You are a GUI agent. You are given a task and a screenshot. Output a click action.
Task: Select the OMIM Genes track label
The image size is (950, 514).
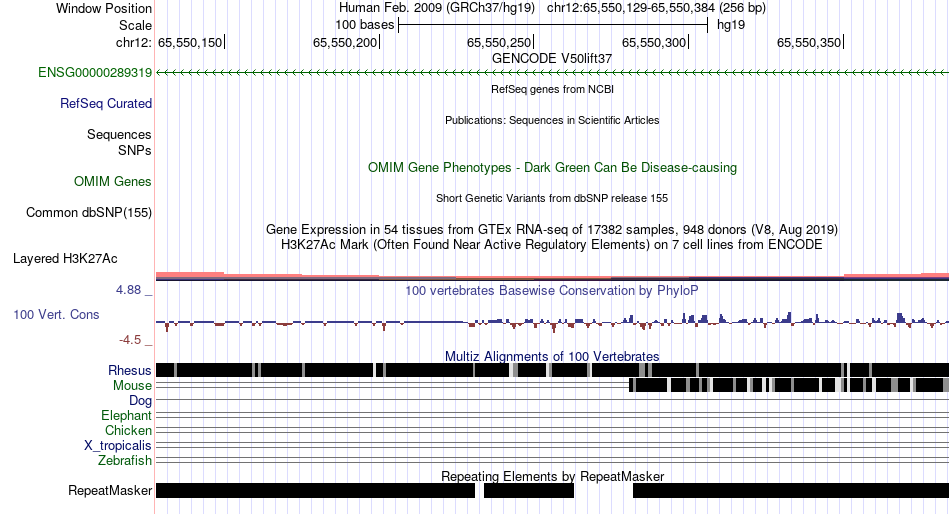(112, 182)
